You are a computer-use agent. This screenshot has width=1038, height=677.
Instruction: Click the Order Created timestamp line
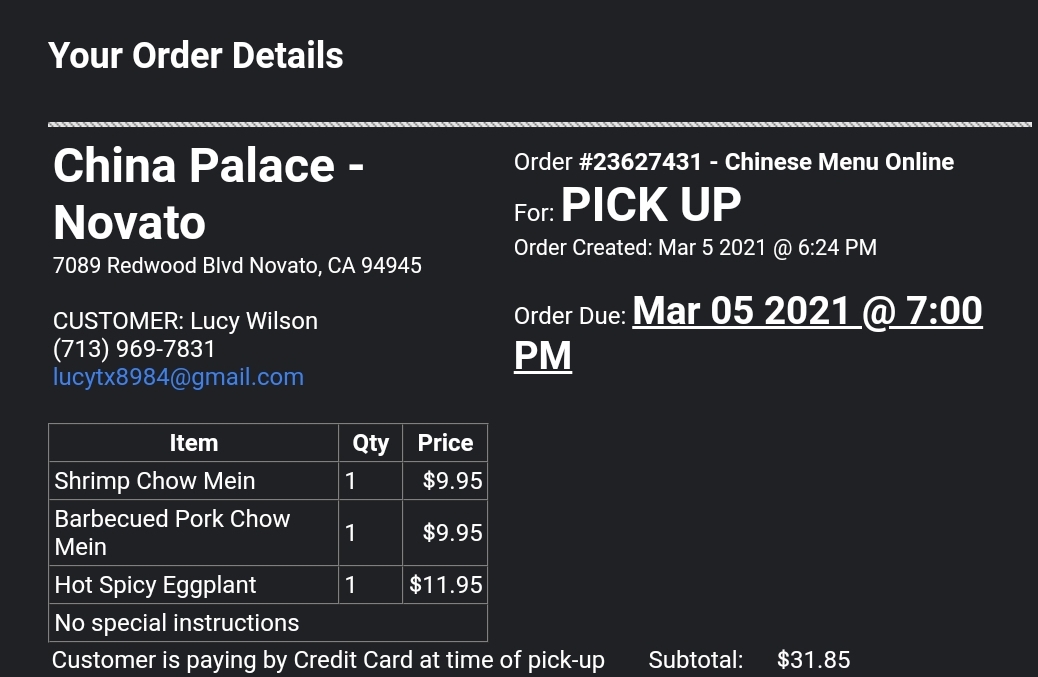pyautogui.click(x=695, y=248)
